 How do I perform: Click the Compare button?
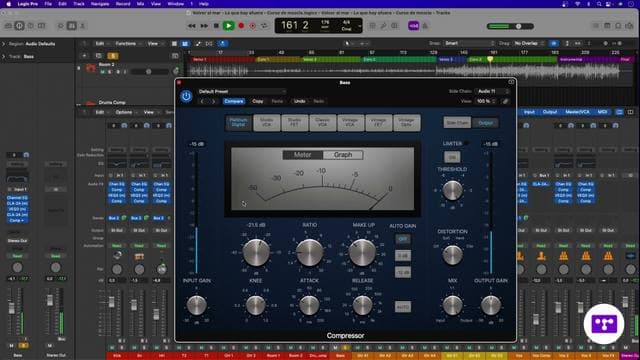pyautogui.click(x=234, y=101)
